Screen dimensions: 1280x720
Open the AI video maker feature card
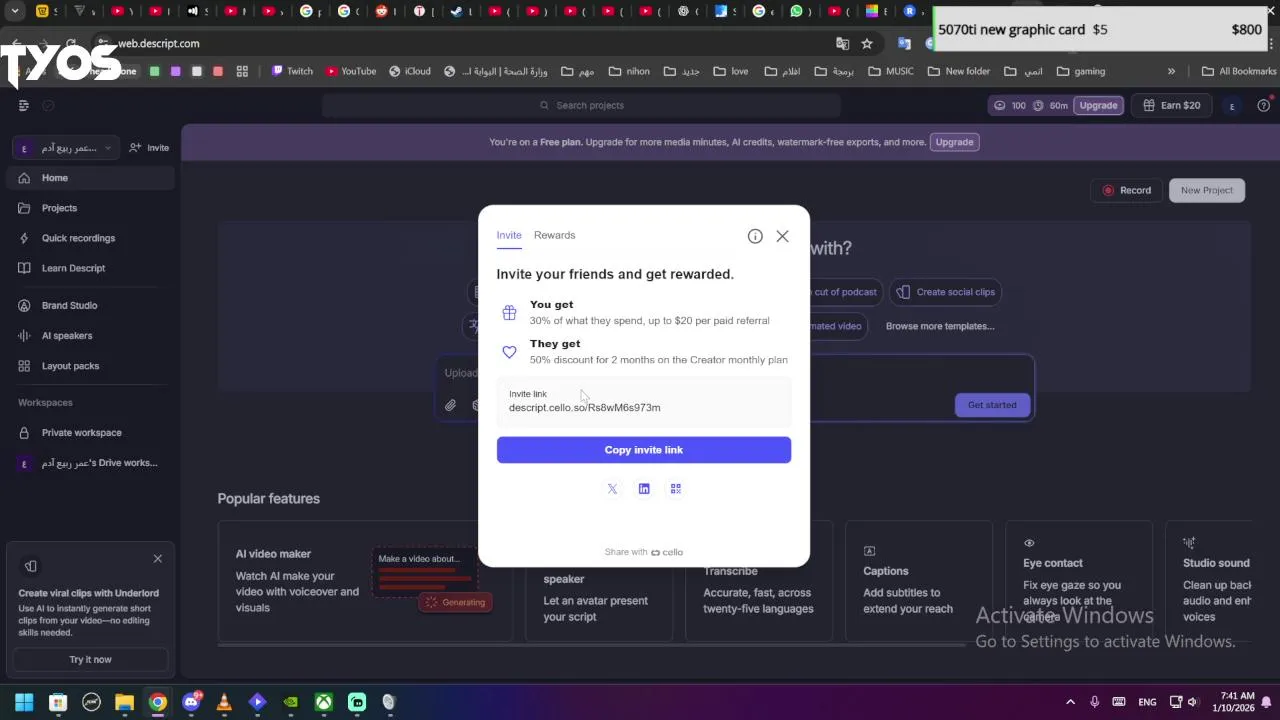364,581
